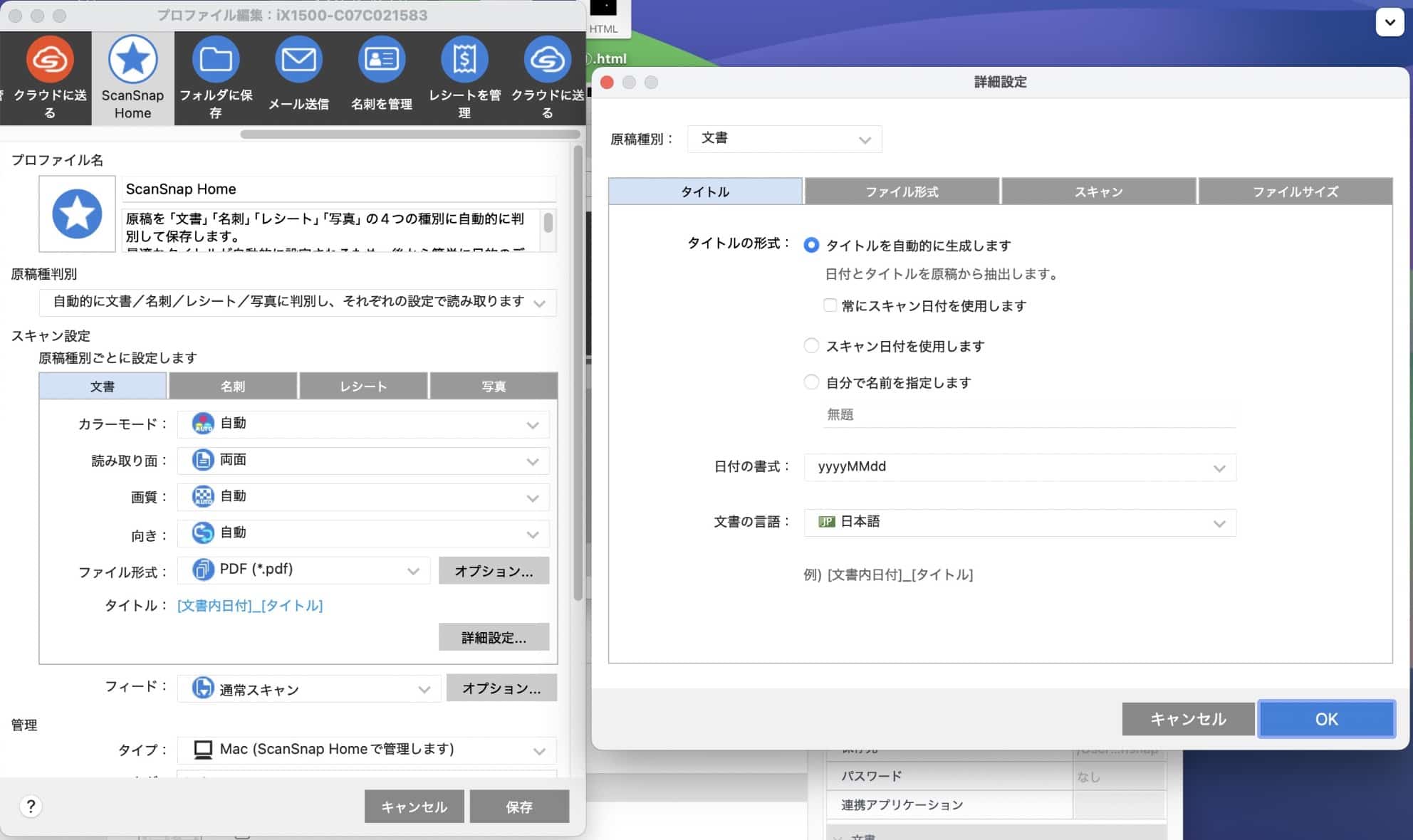Screen dimensions: 1413x840
Task: Click the HTML file icon on desktop
Action: [x=603, y=17]
